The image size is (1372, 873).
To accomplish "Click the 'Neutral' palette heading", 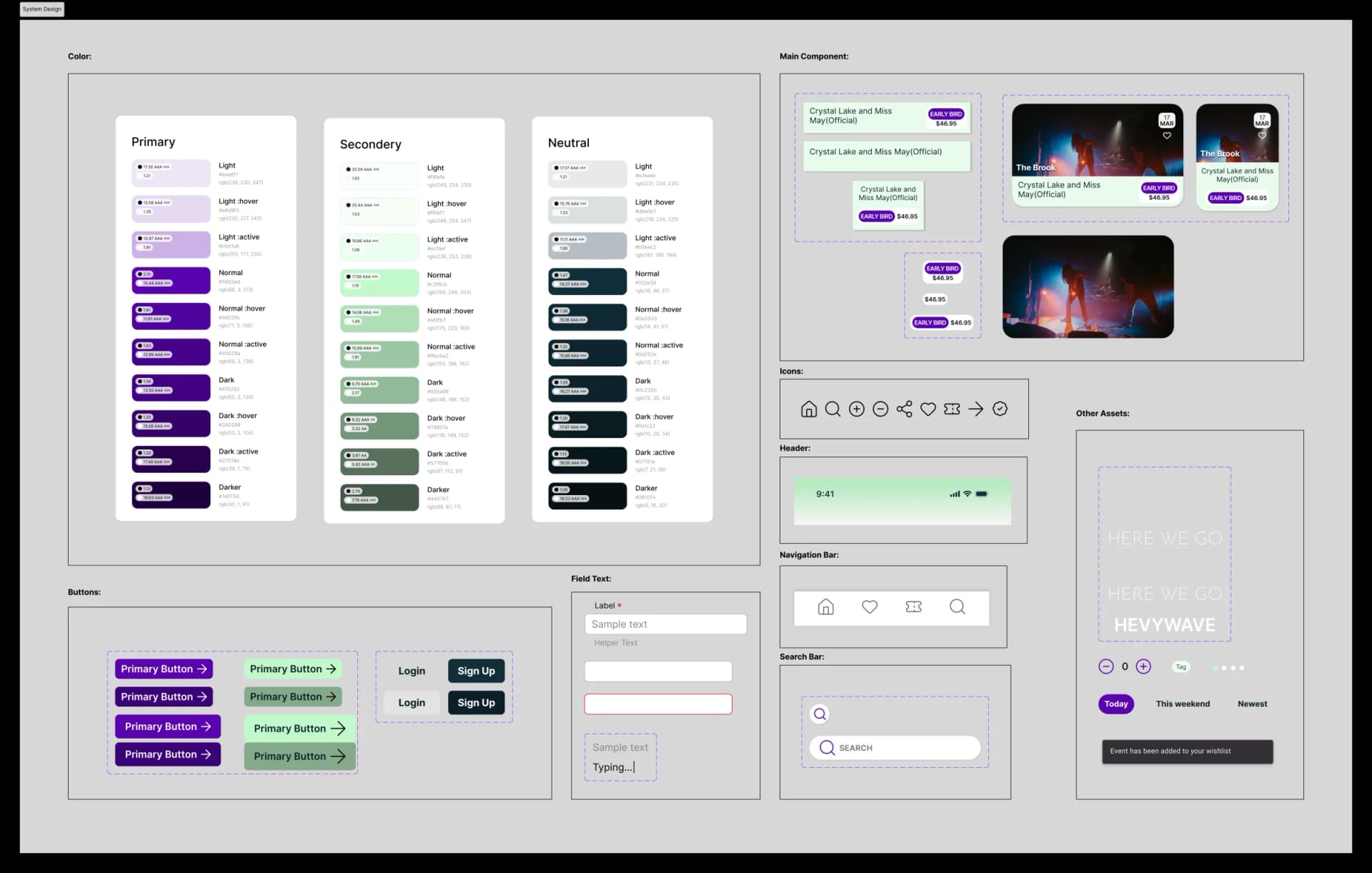I will 569,143.
